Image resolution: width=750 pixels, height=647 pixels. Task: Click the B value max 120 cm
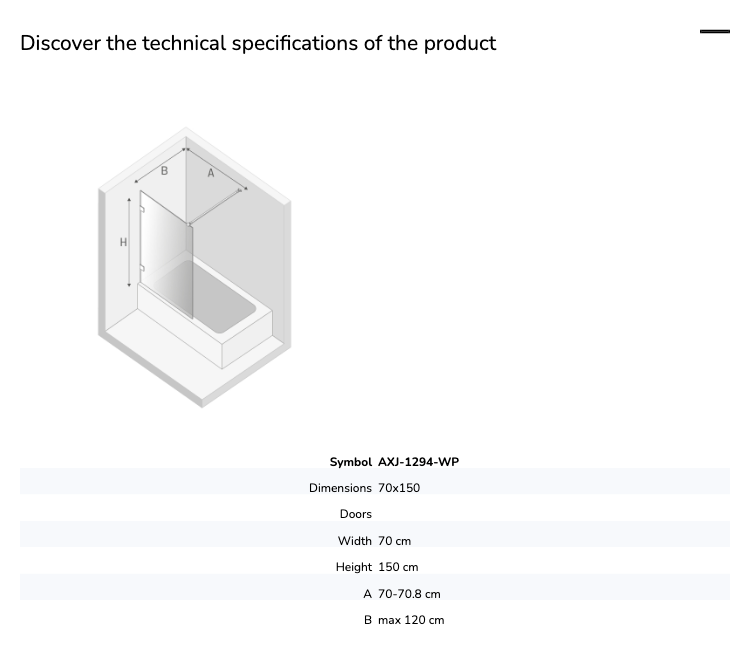pyautogui.click(x=411, y=620)
